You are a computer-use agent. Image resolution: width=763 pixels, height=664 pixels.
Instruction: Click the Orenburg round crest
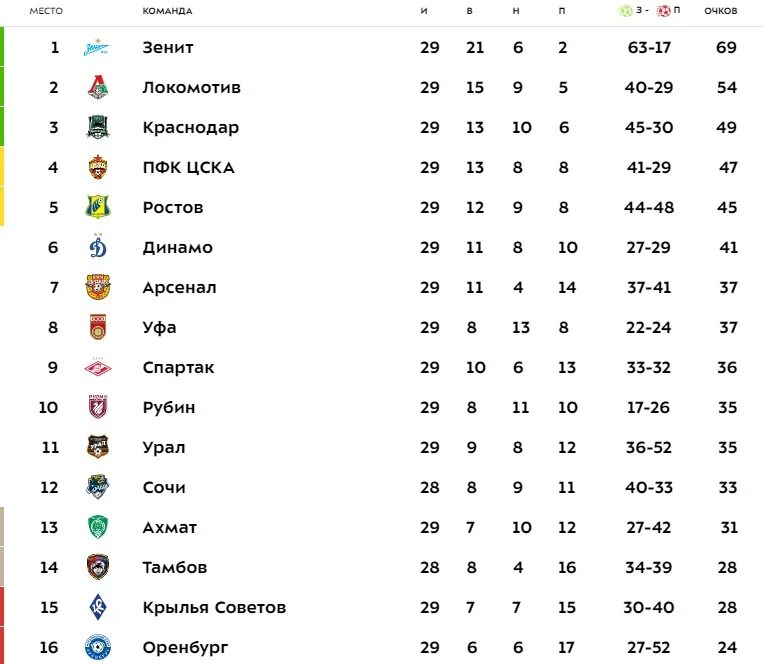(x=98, y=647)
